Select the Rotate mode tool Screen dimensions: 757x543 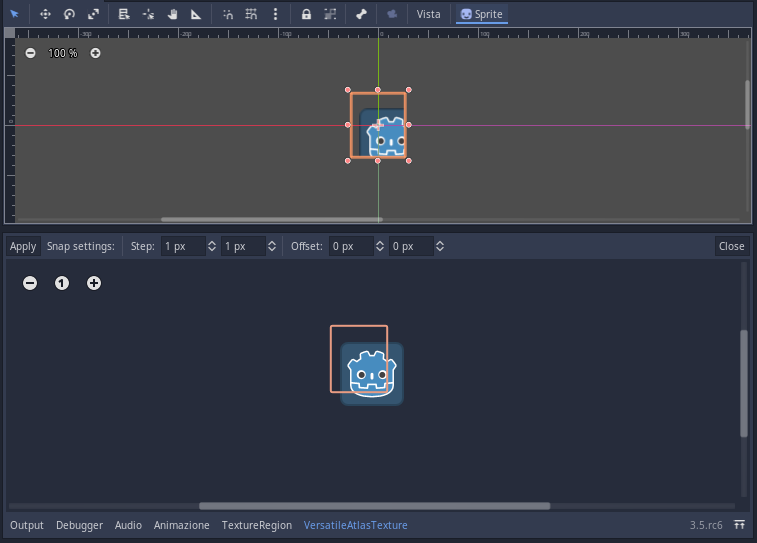tap(69, 14)
